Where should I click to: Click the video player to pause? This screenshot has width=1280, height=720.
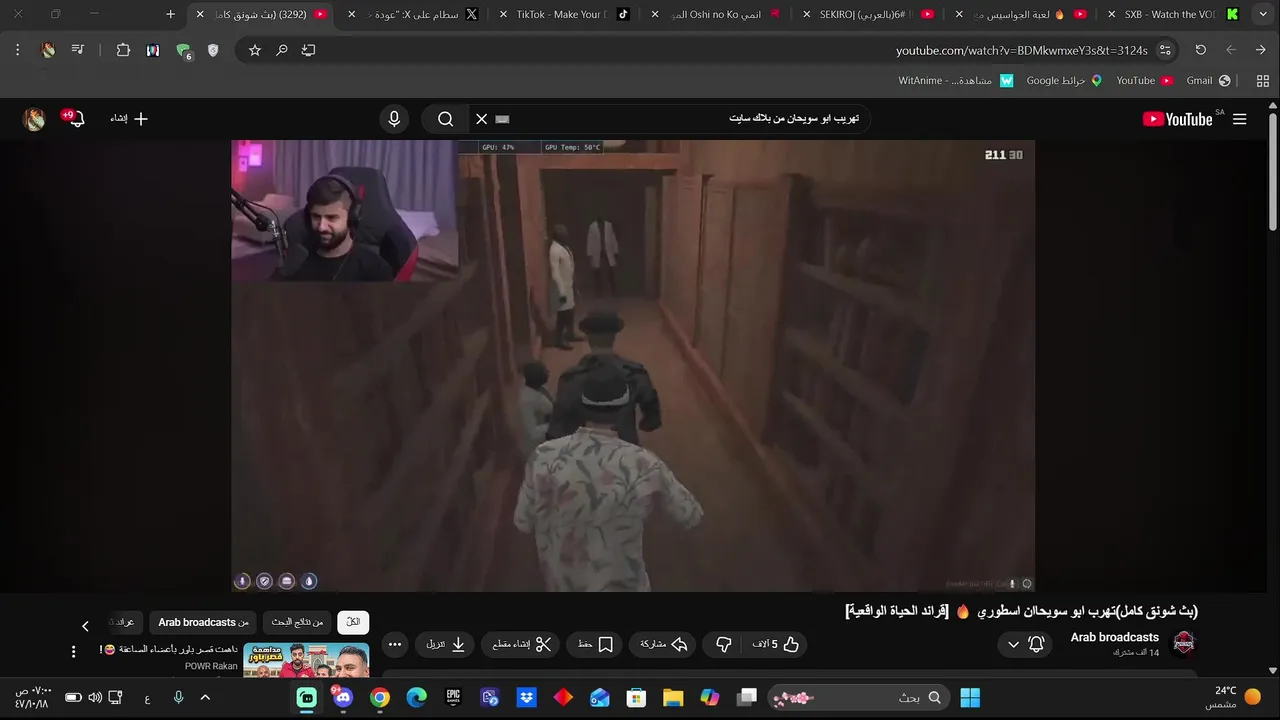(633, 365)
